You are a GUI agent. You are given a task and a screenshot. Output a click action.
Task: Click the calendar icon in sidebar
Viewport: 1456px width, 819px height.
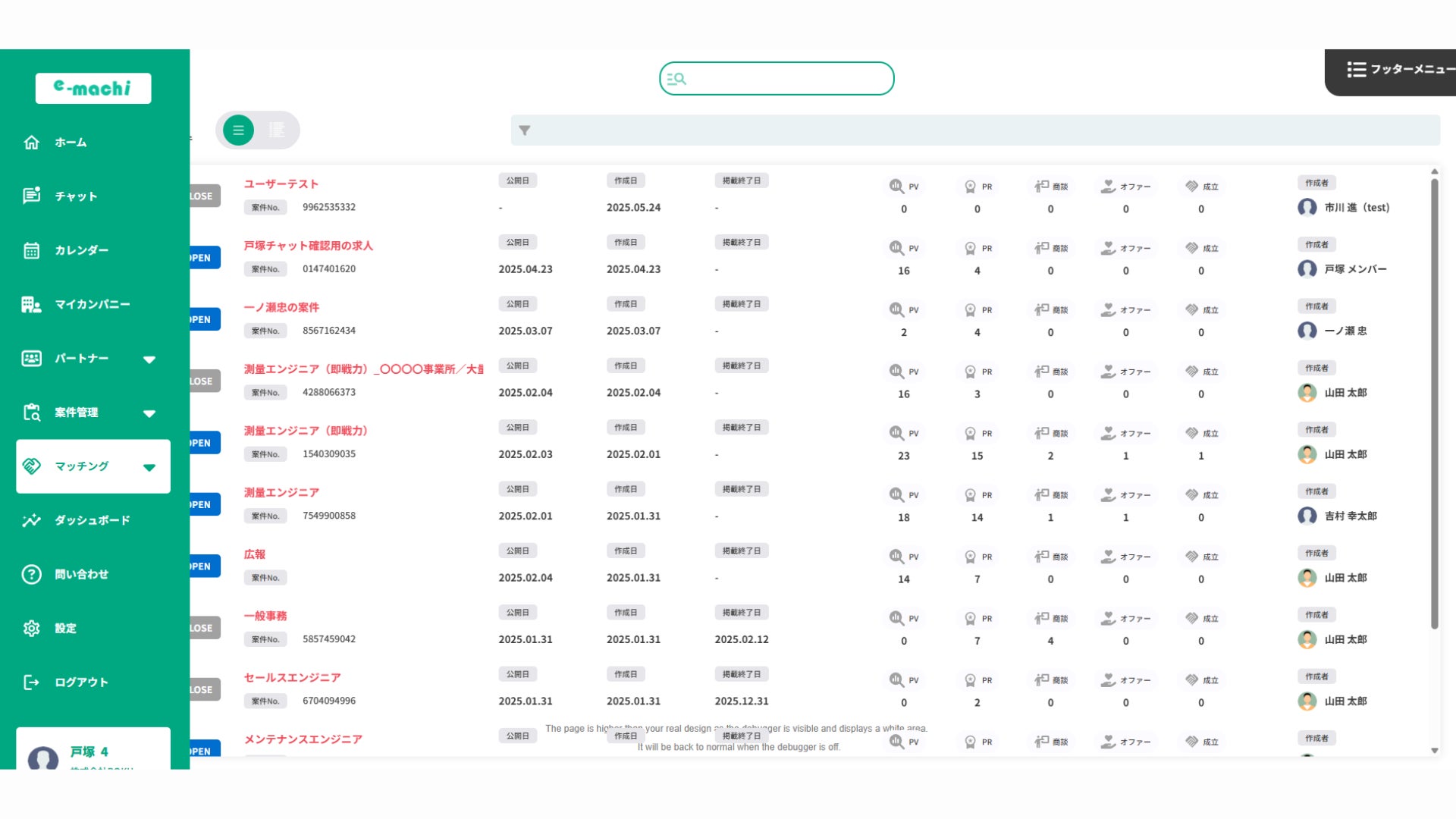[31, 250]
